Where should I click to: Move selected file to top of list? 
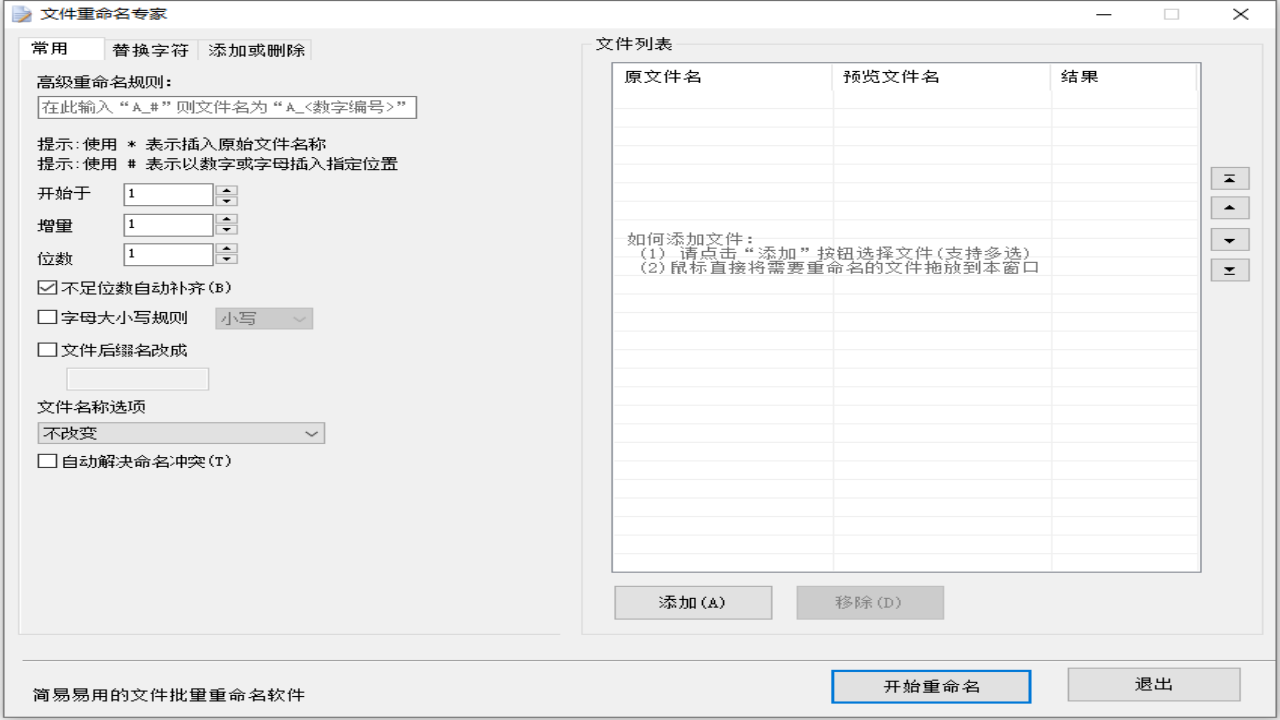1230,179
